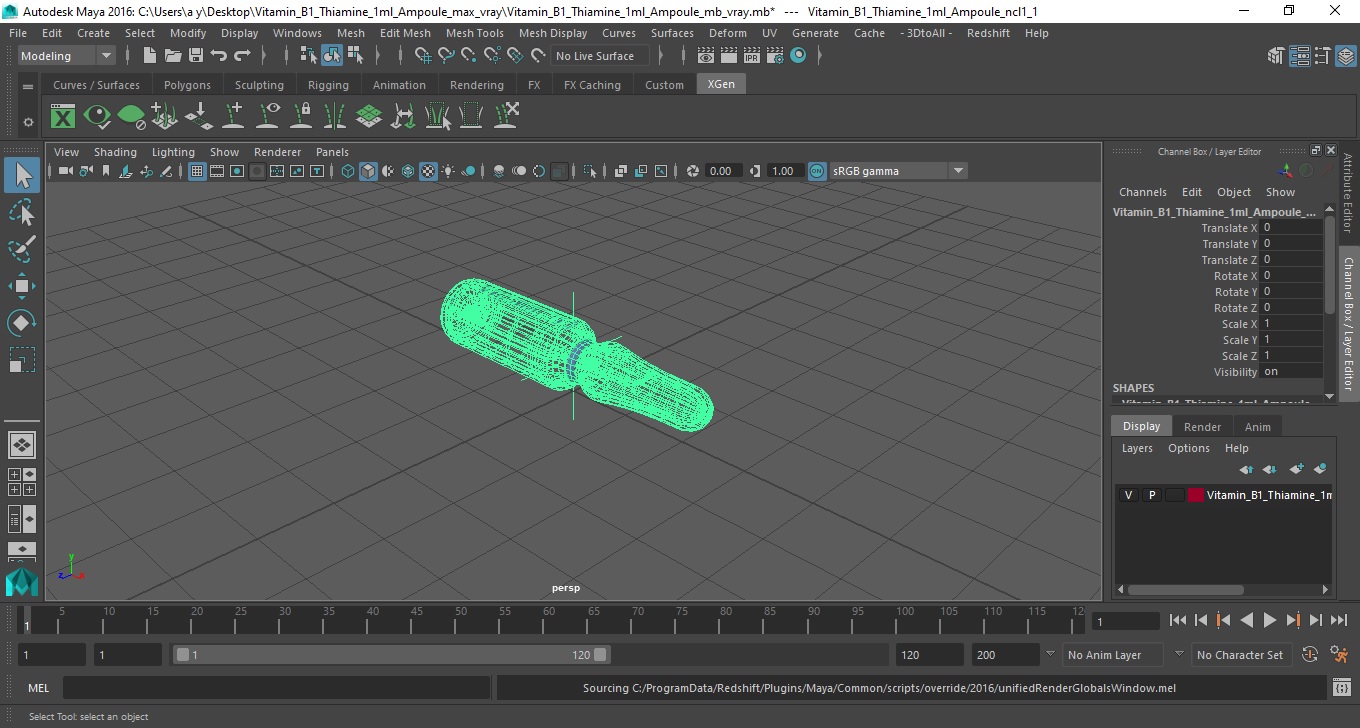Click the current frame field
Screen dimensions: 1360x728
1125,621
